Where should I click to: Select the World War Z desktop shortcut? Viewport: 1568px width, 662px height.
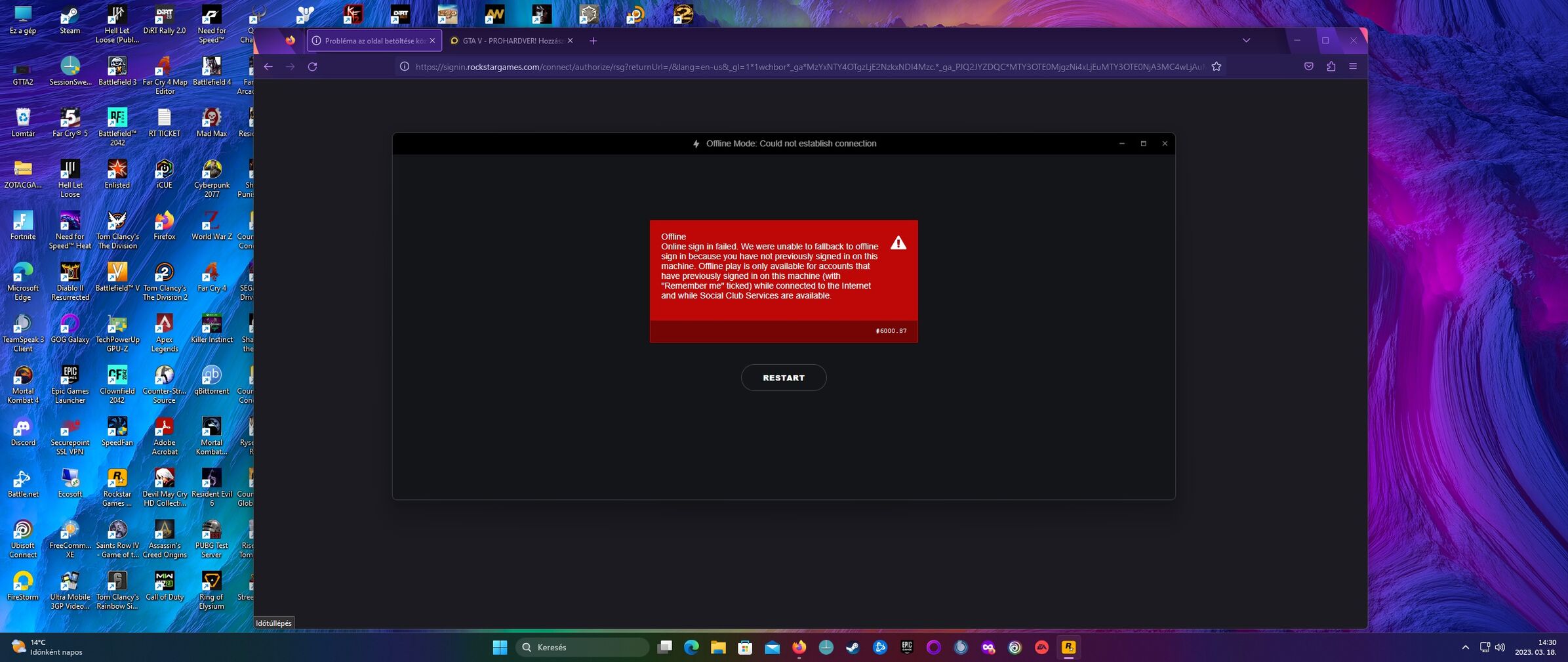coord(212,226)
